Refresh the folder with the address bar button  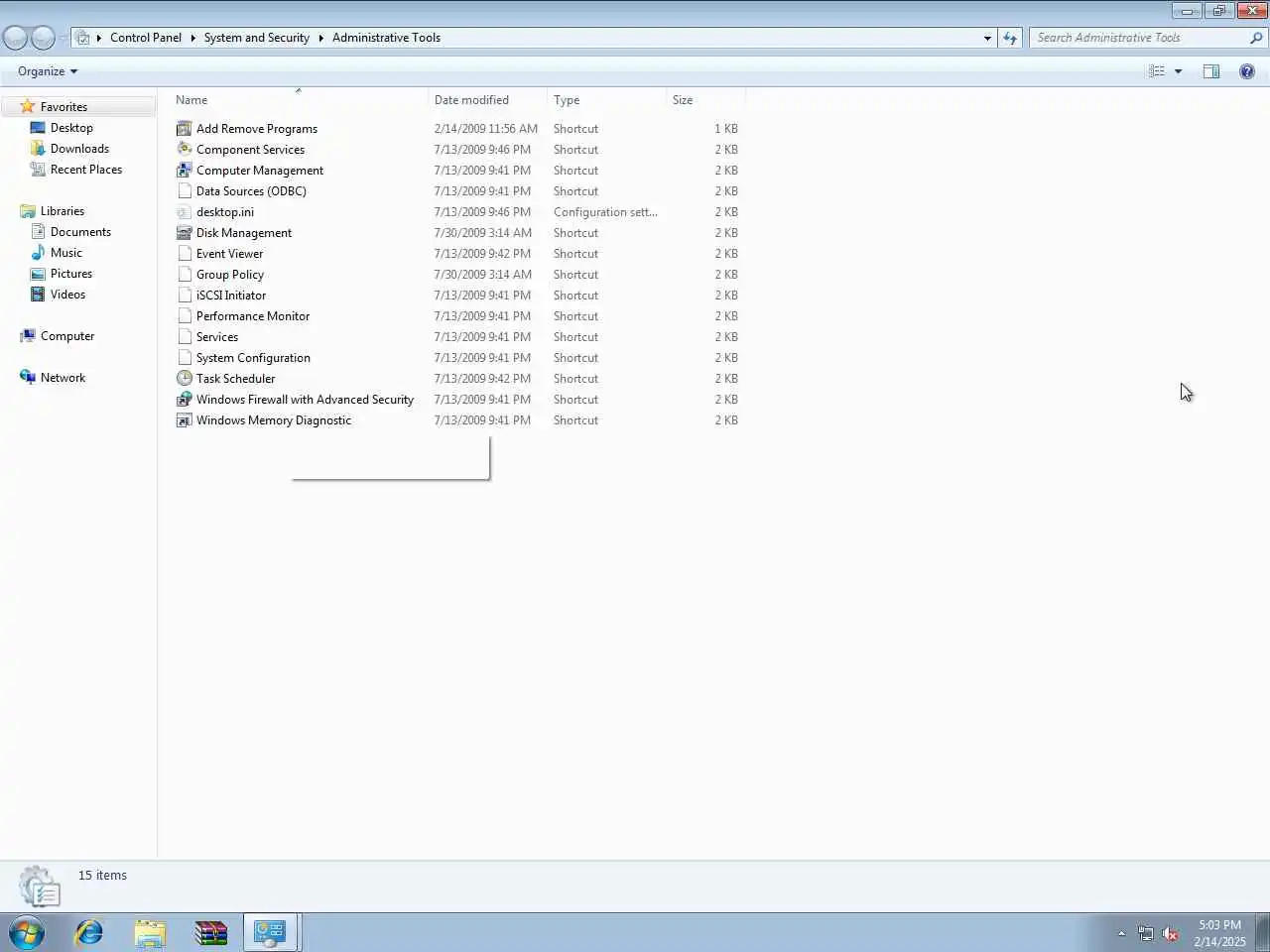coord(1010,38)
